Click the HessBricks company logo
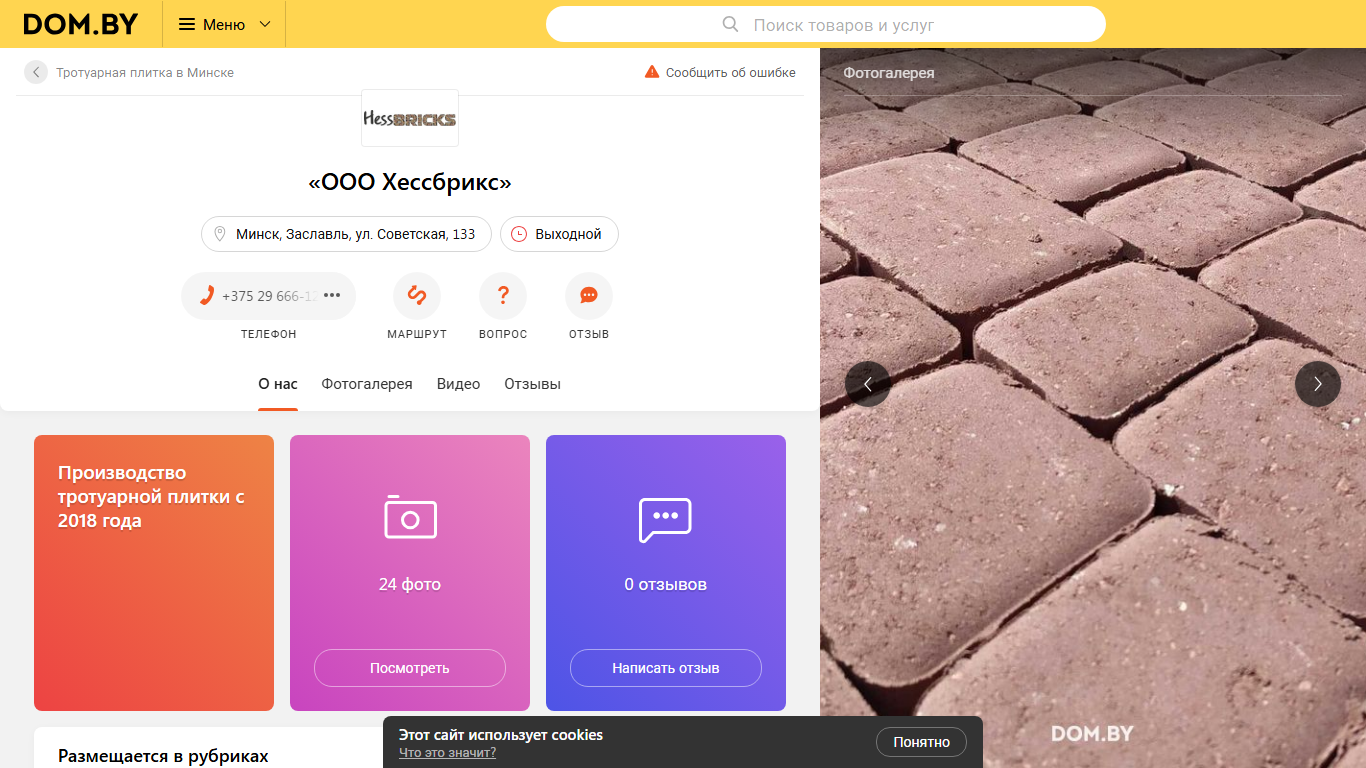 coord(410,118)
